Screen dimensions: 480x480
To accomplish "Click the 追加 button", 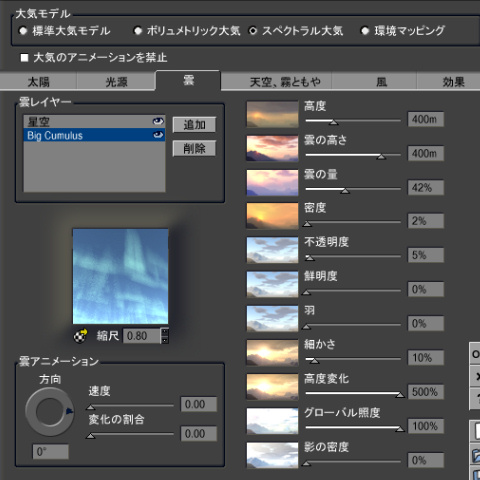I will pos(194,125).
